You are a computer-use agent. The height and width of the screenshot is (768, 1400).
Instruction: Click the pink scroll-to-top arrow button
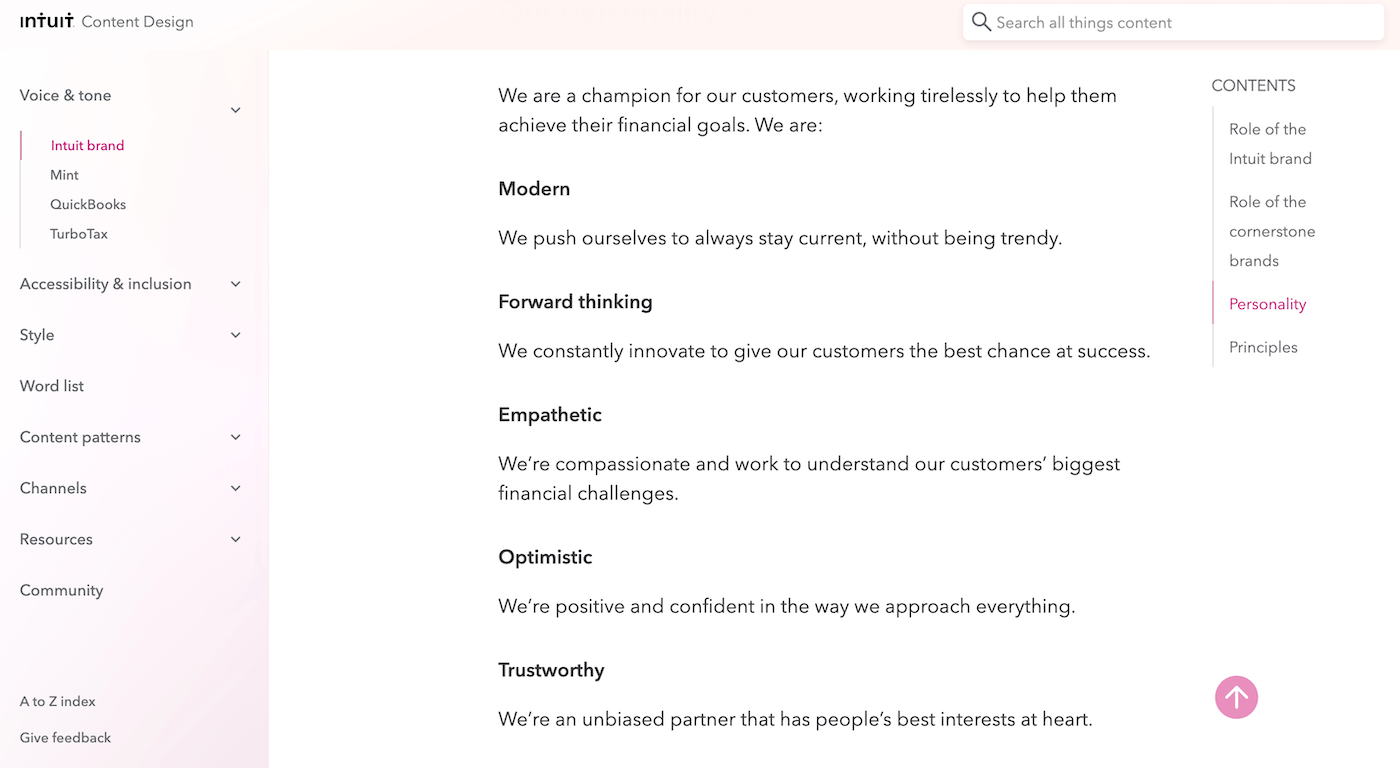1236,697
